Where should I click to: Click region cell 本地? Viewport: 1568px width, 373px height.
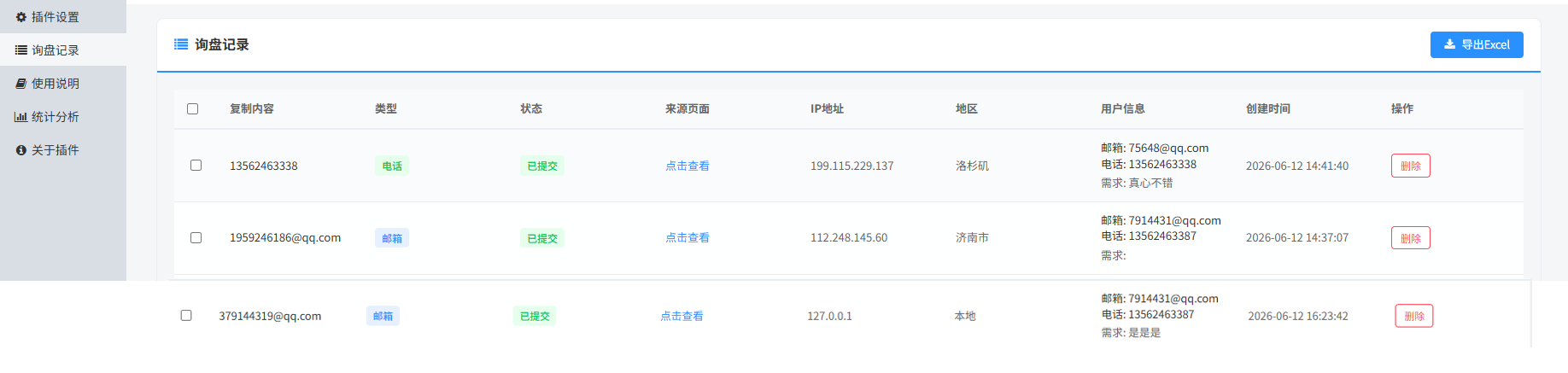tap(965, 316)
